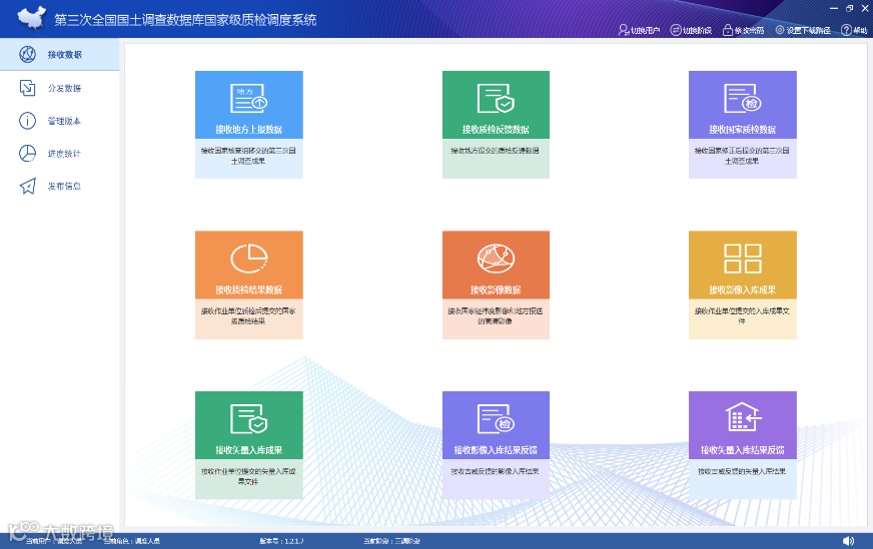Open the 接收影像入库结果反馈 tile icon

(496, 419)
